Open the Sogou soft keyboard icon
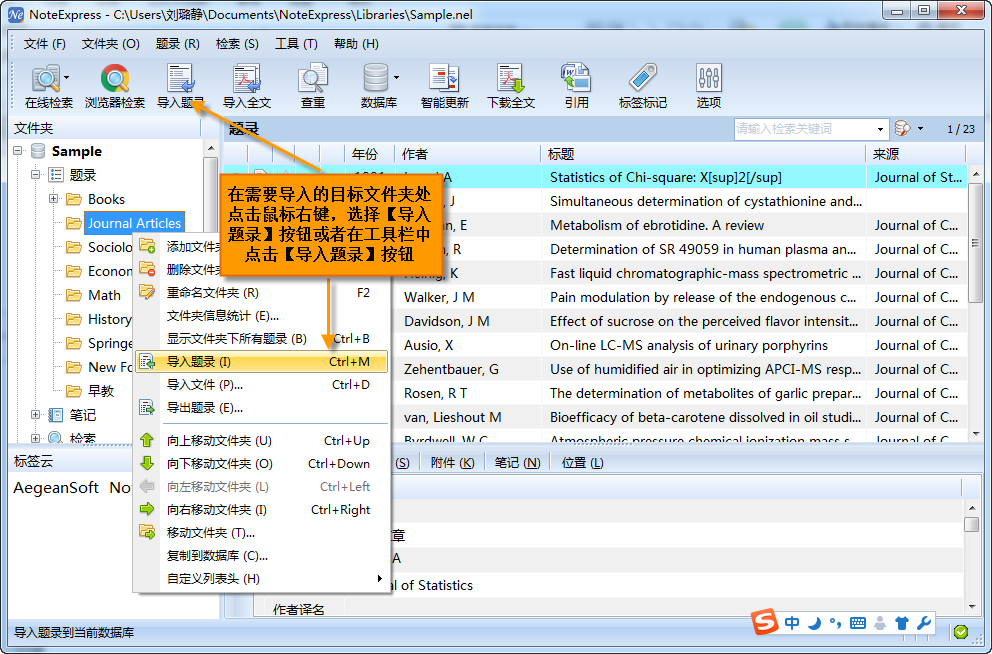992x654 pixels. point(858,623)
